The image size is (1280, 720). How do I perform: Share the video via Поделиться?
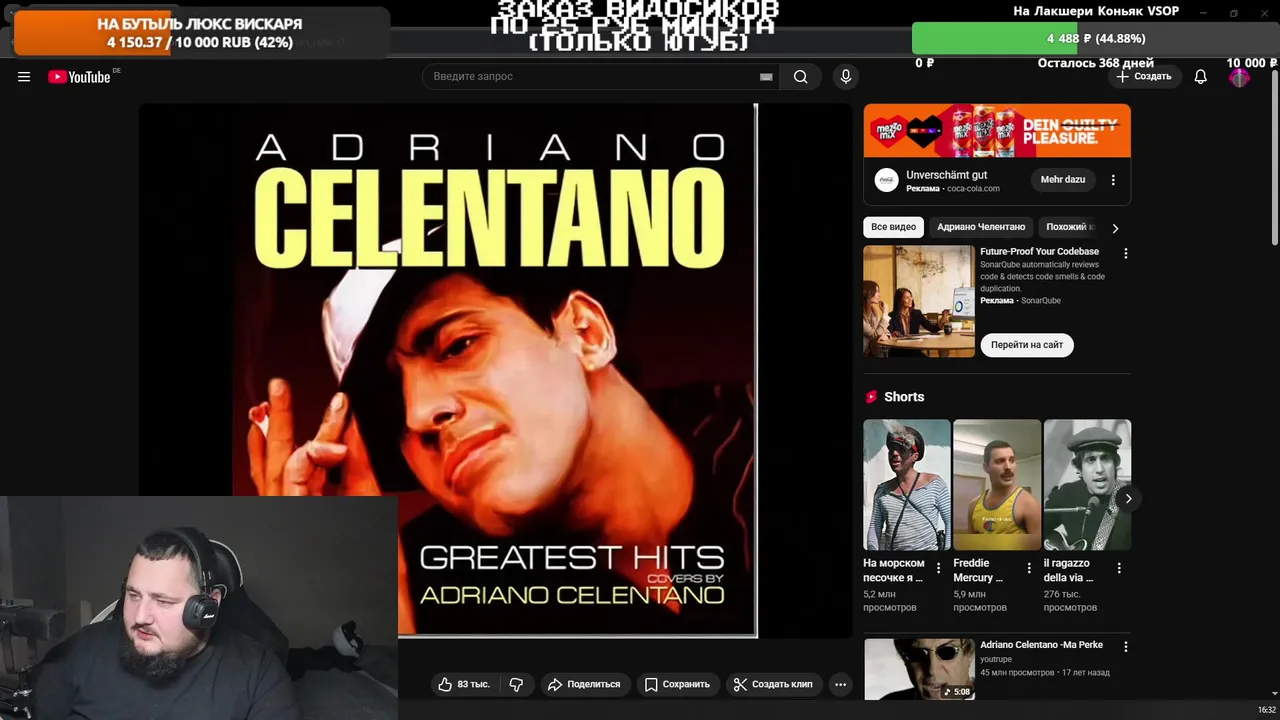[x=584, y=684]
